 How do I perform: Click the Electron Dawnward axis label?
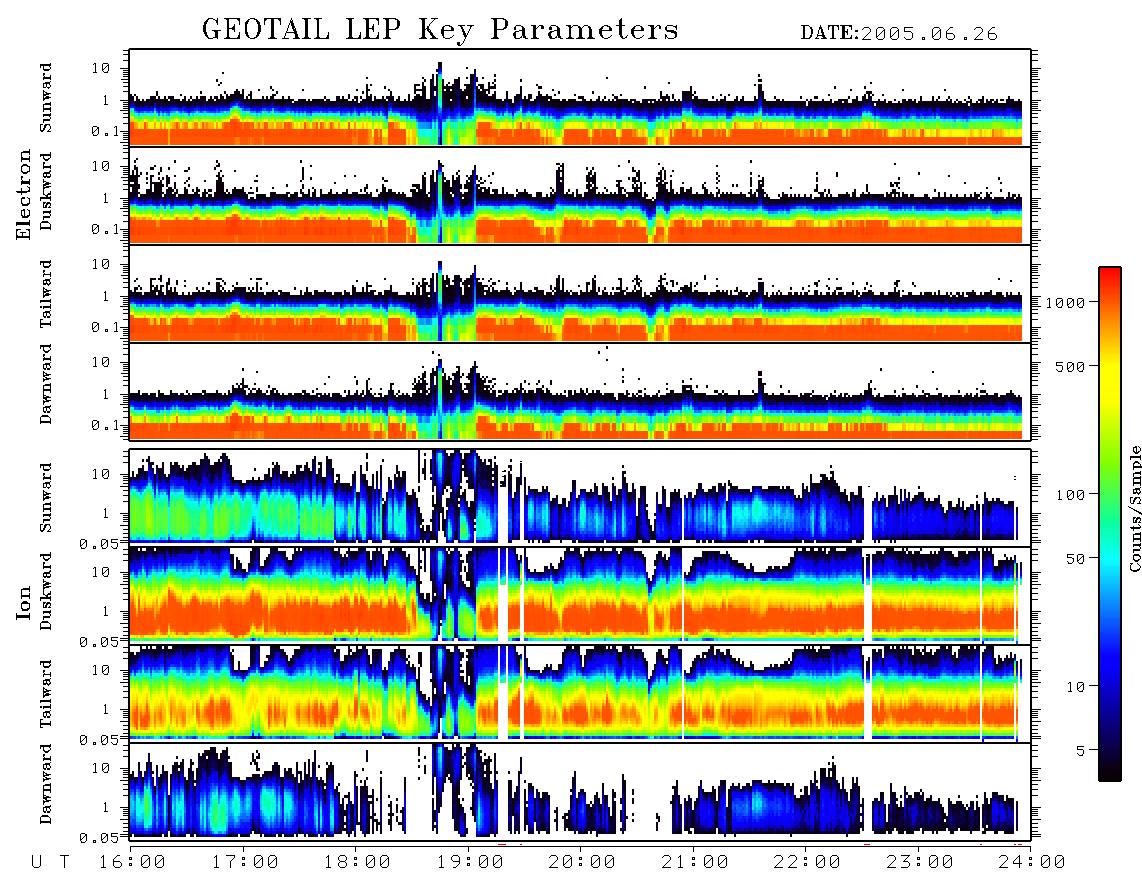[x=46, y=384]
